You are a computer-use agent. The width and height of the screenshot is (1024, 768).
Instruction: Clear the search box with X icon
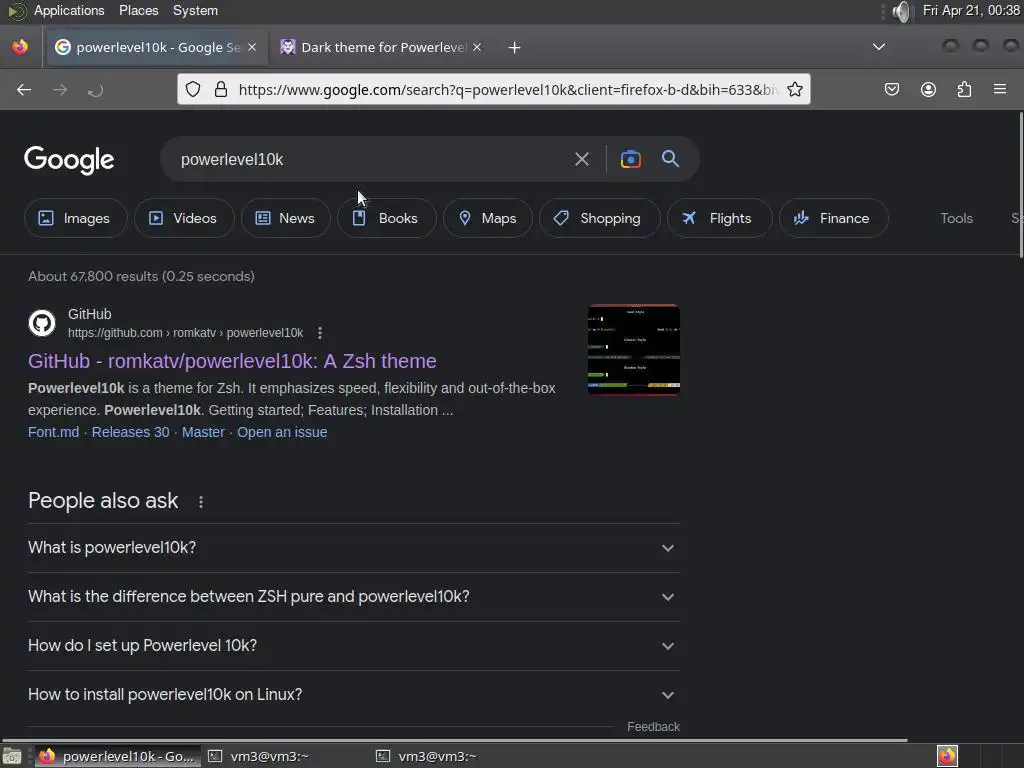[581, 159]
